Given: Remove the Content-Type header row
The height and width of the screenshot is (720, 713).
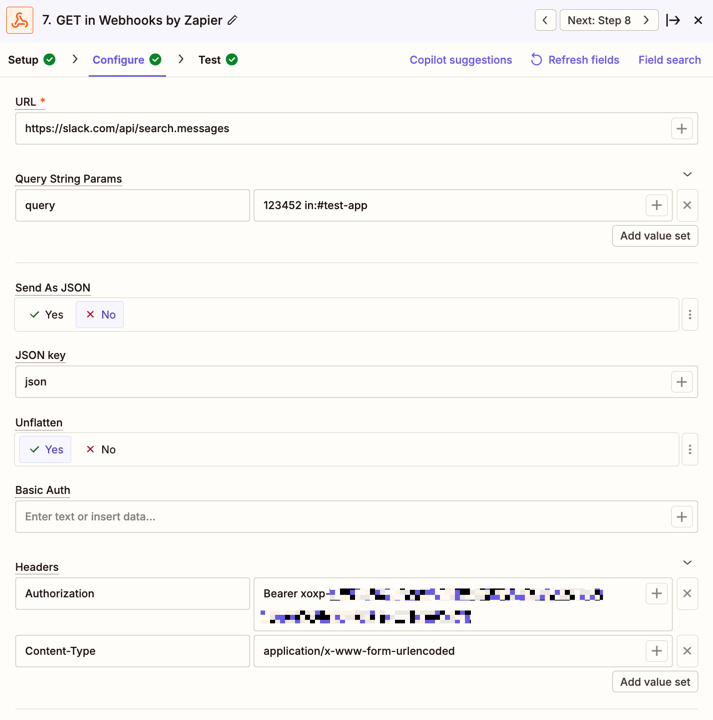Looking at the screenshot, I should pos(687,651).
